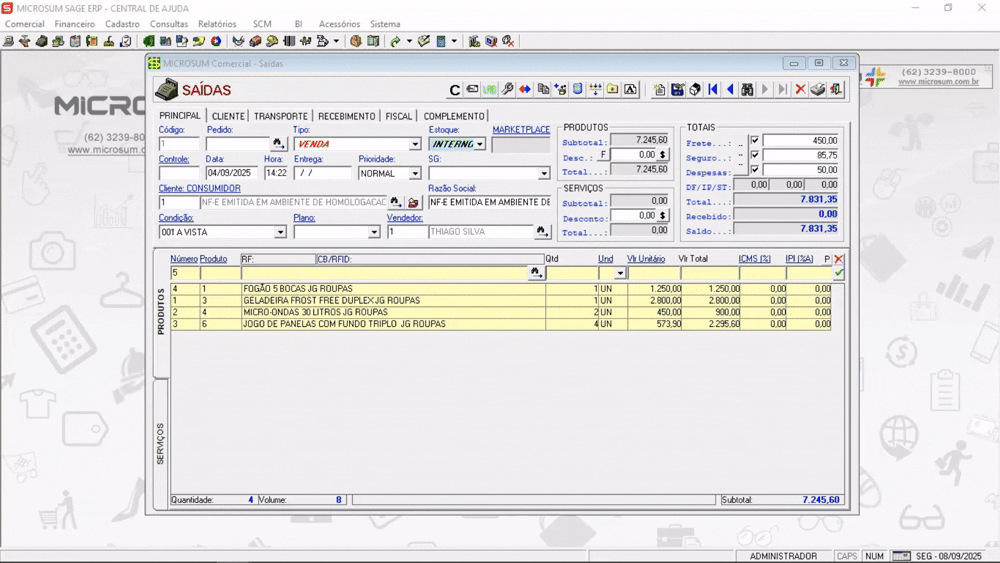Click the Data field showing 04/09/2025

pos(232,173)
